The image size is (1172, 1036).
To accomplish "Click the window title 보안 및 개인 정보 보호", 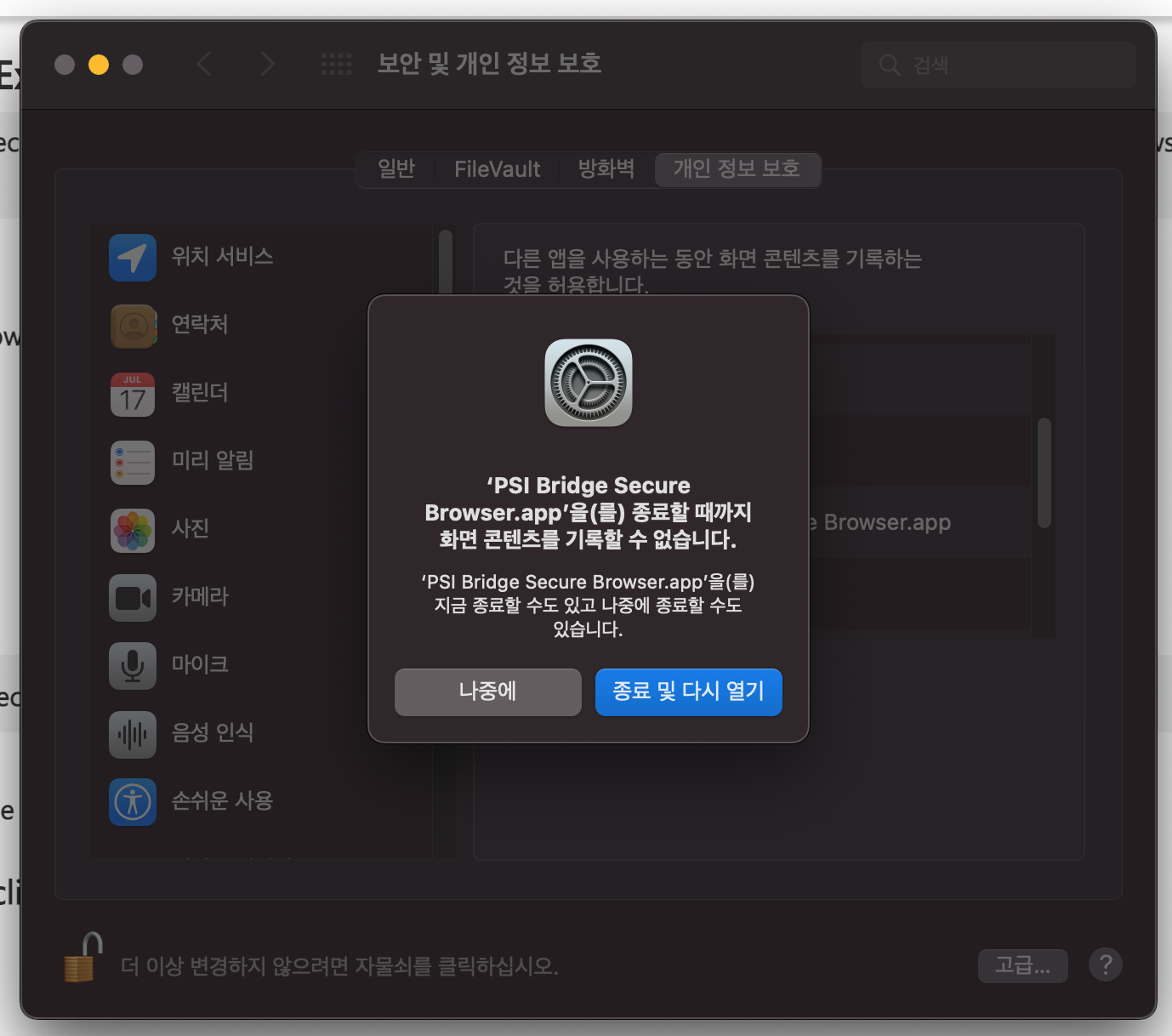I will click(x=489, y=64).
